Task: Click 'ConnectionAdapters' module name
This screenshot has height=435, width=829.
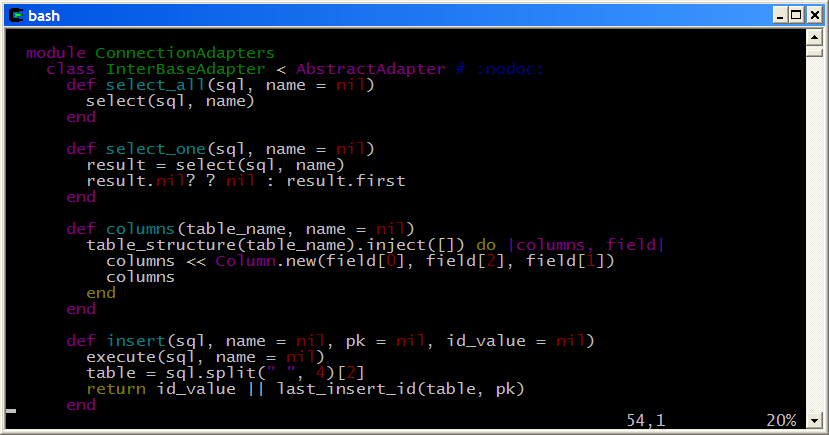Action: coord(185,53)
